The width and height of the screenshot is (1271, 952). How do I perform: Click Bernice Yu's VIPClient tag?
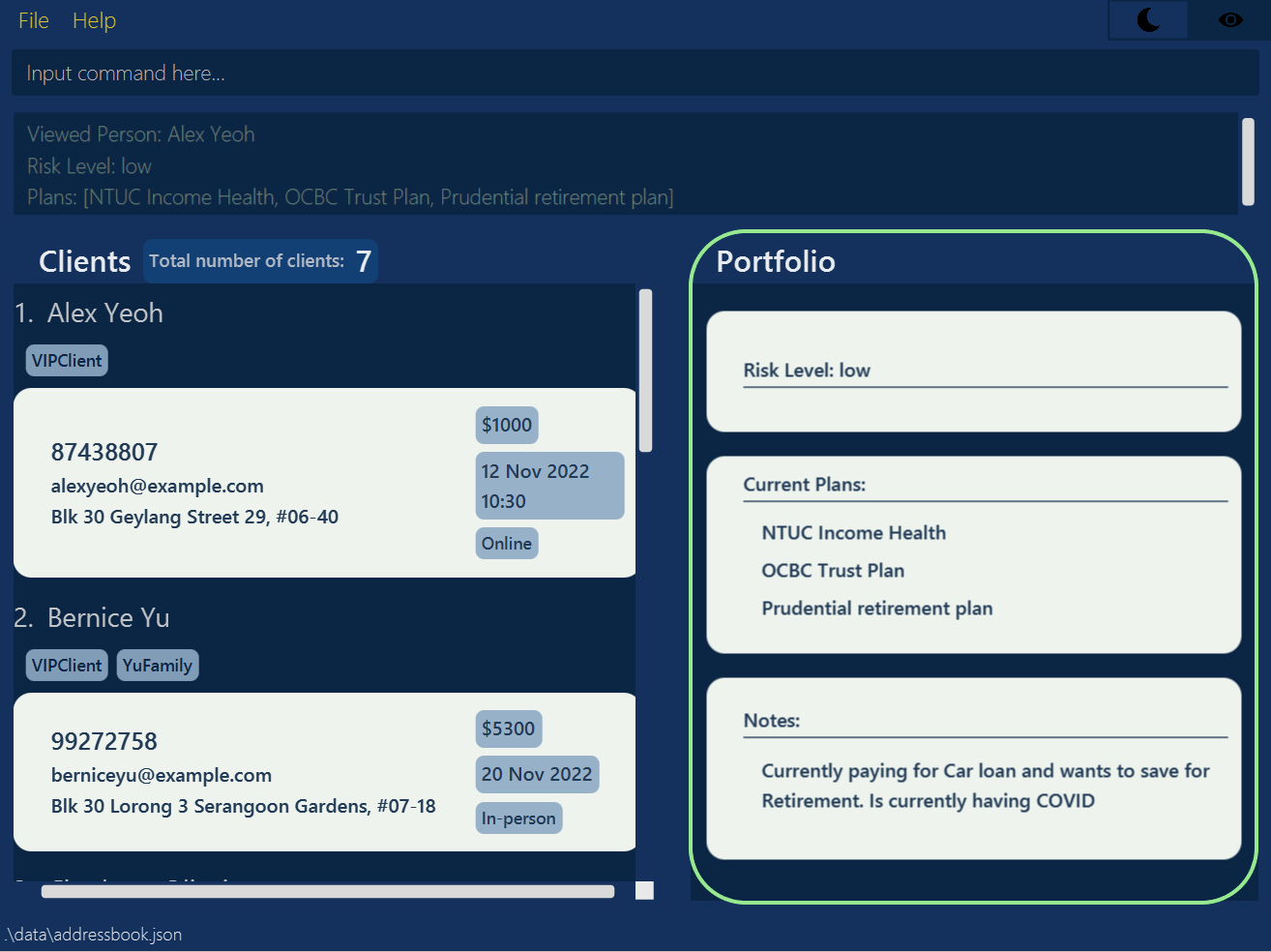(x=67, y=666)
